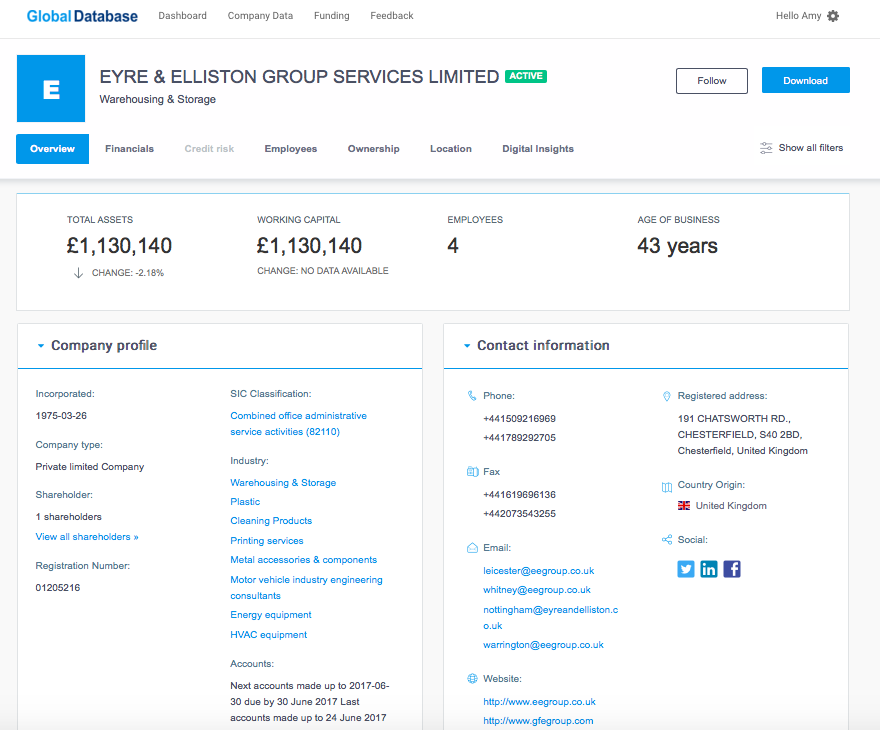Click the total assets down arrow icon
The height and width of the screenshot is (730, 880).
point(78,273)
